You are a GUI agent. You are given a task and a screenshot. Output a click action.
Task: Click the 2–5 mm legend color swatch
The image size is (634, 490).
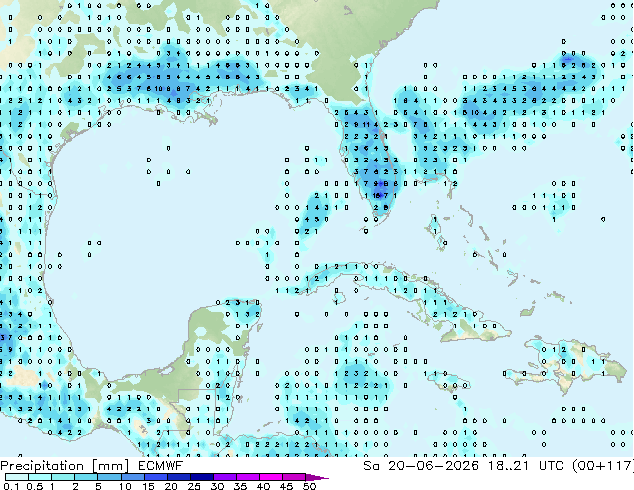pyautogui.click(x=86, y=477)
